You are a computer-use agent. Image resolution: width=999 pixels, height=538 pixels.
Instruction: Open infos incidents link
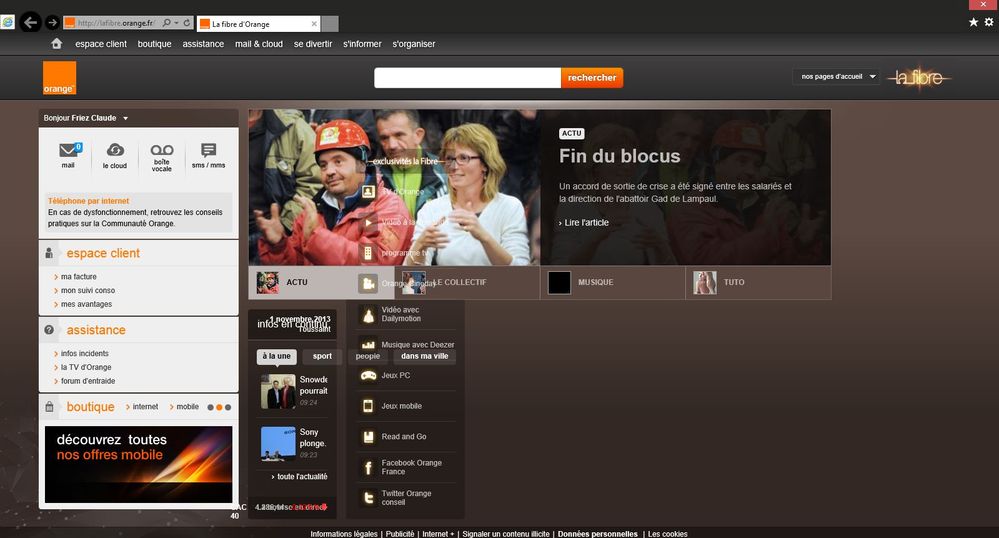click(x=85, y=353)
